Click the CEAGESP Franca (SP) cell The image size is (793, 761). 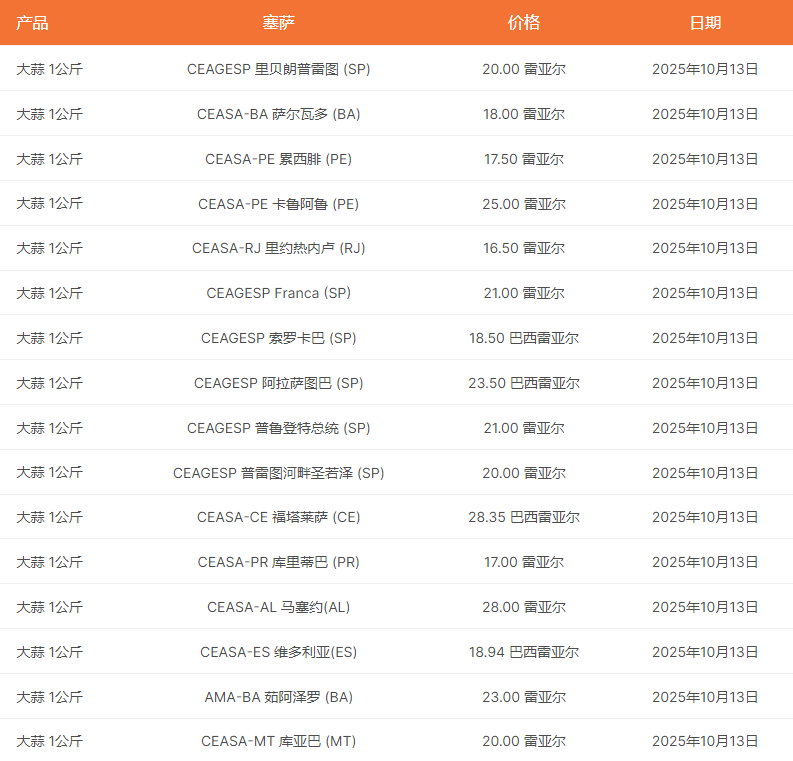point(278,293)
